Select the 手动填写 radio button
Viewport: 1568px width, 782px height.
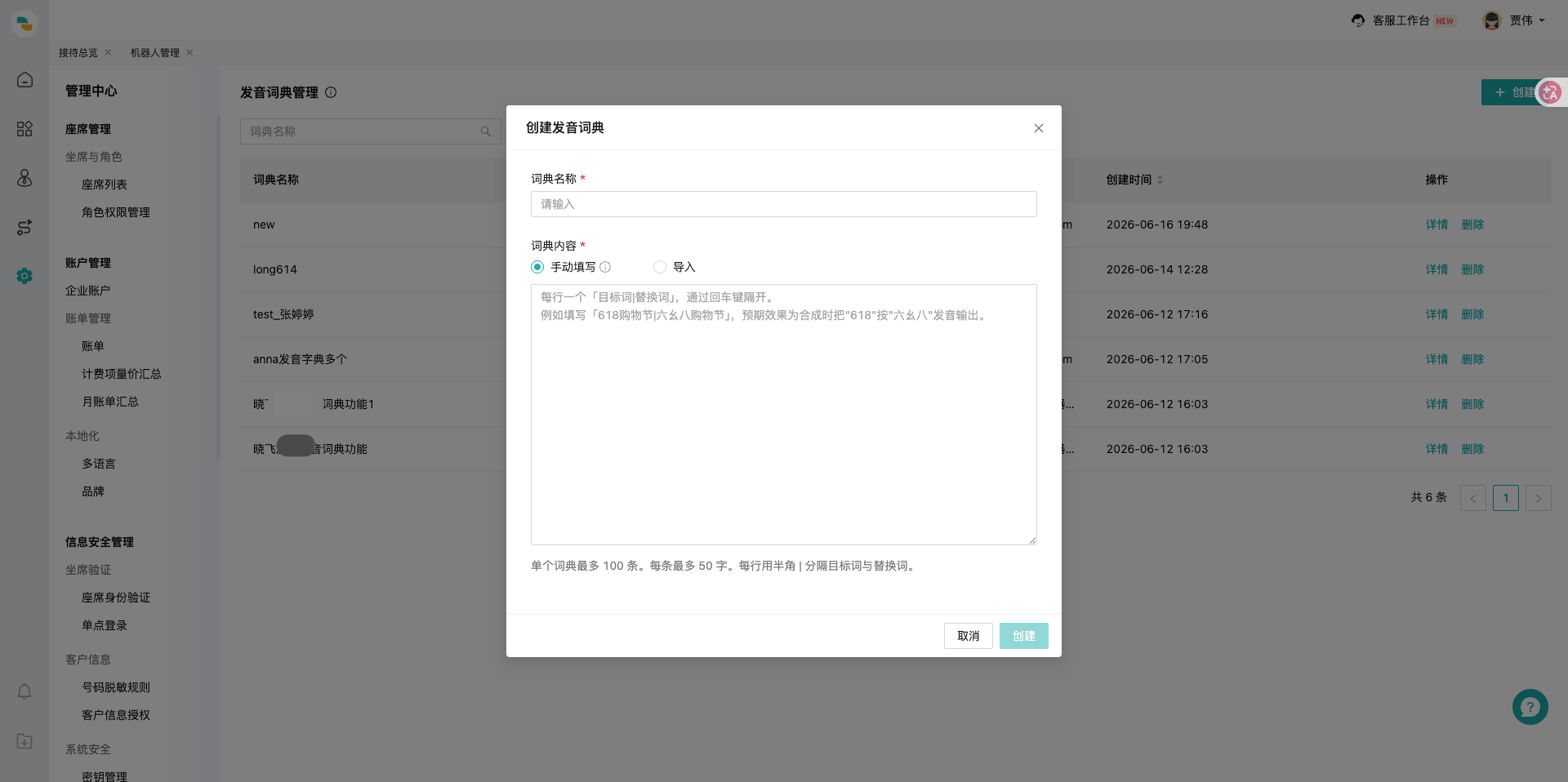click(537, 267)
